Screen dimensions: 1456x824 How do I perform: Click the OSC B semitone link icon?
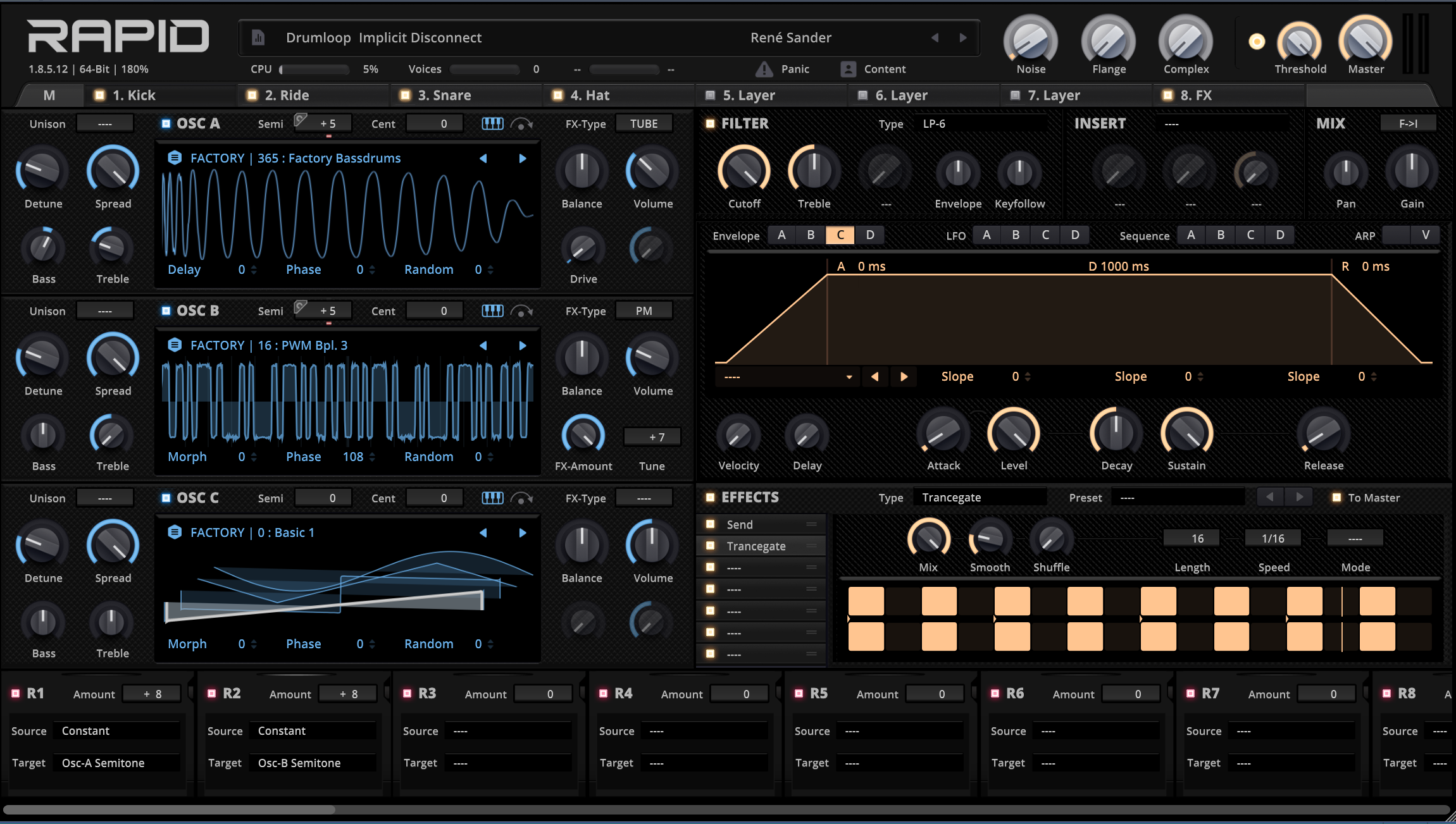[x=301, y=307]
